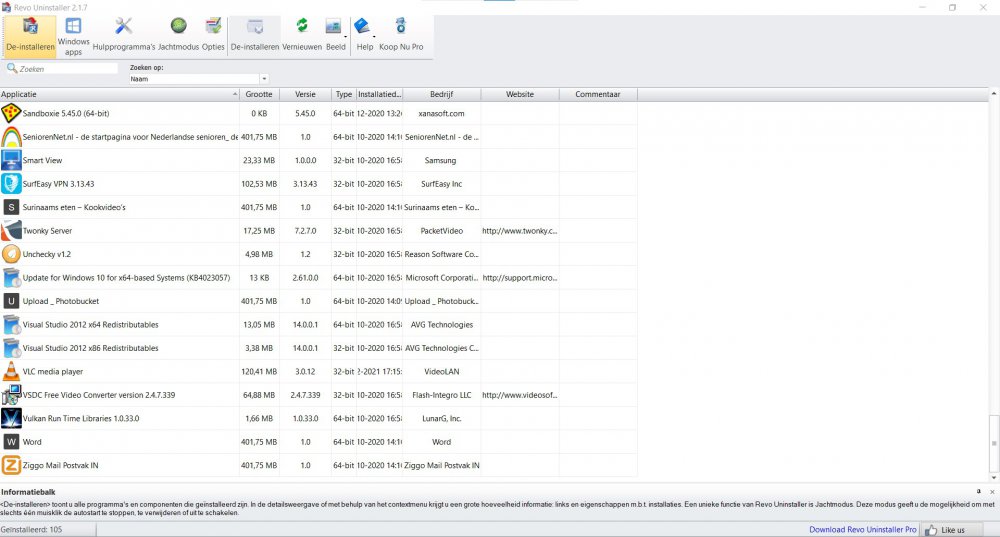Screen dimensions: 1000x537
Task: Pin the Informatiebalk panel
Action: point(979,493)
